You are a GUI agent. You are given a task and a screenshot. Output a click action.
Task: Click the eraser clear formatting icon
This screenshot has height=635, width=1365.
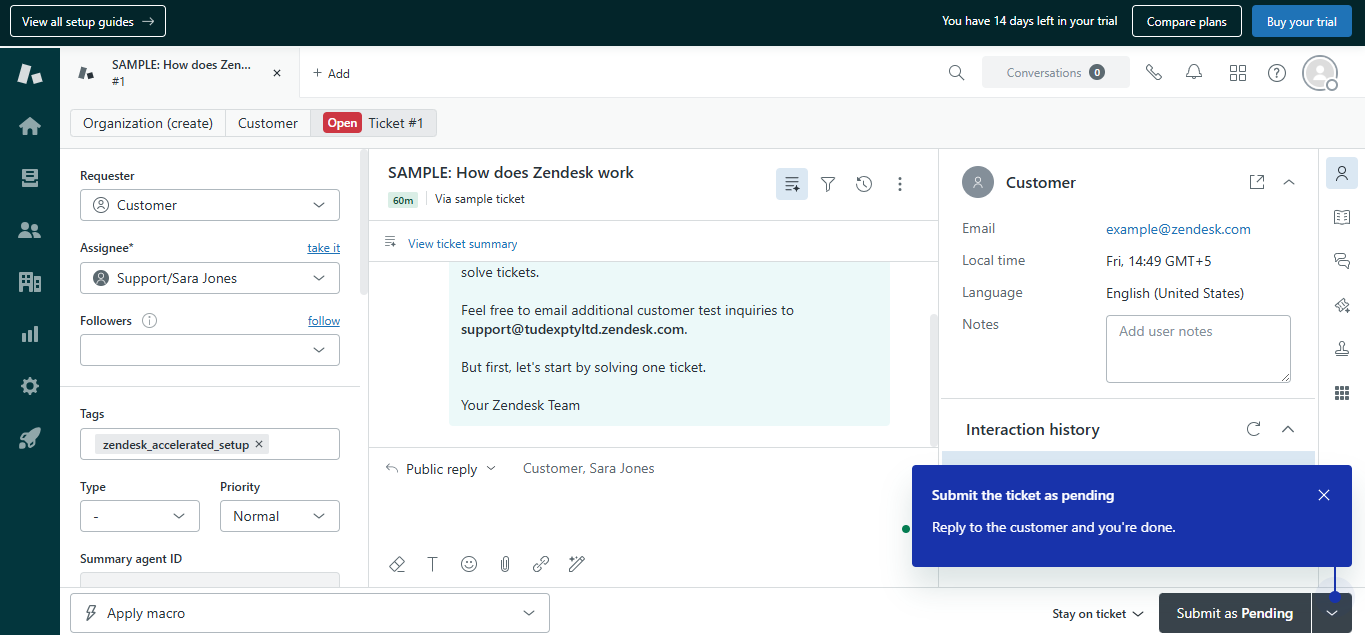(397, 564)
